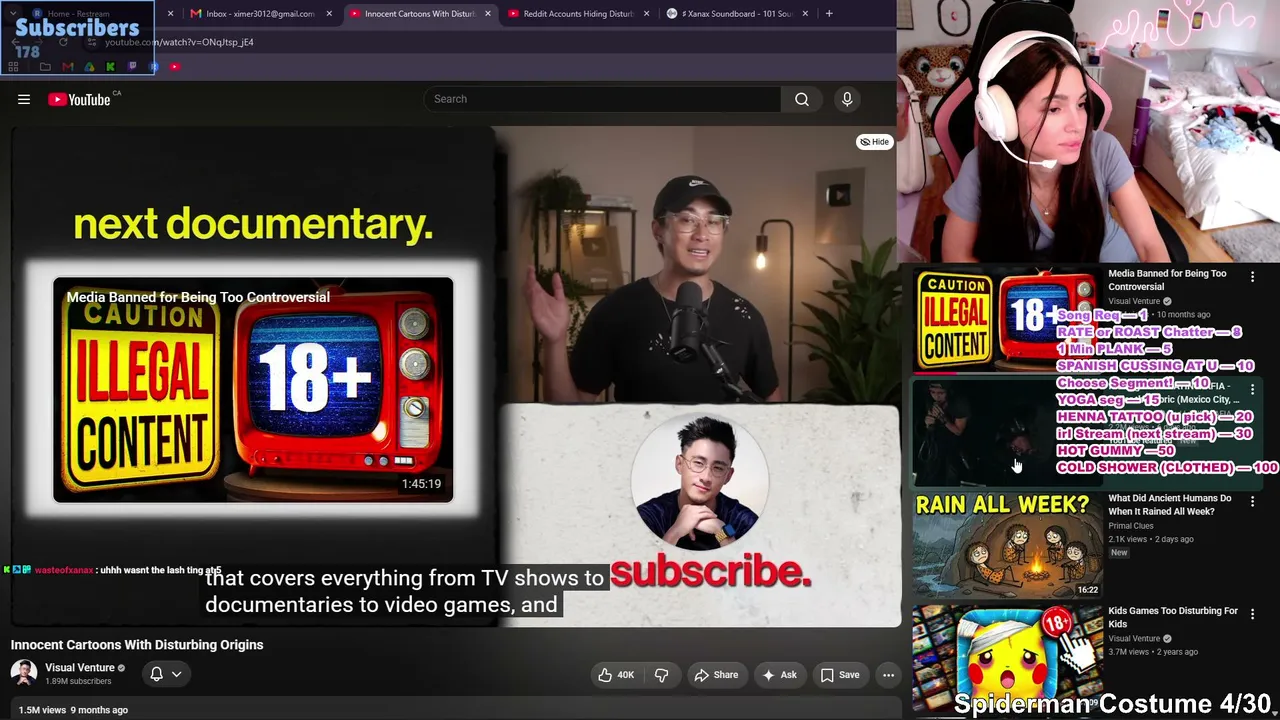Click the YouTube search magnifier button

802,99
